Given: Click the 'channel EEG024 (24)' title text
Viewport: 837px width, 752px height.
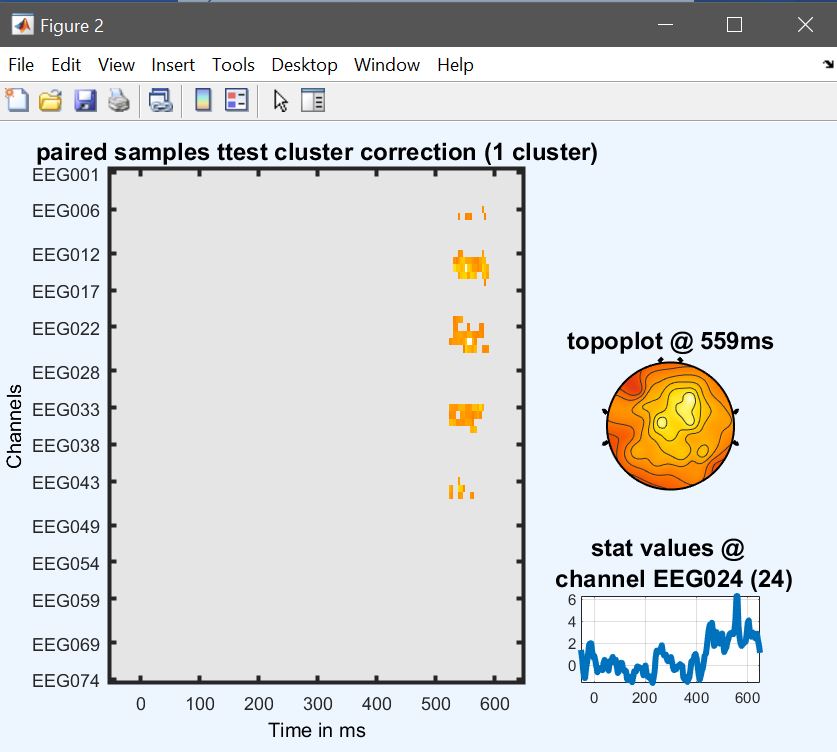Looking at the screenshot, I should click(674, 579).
